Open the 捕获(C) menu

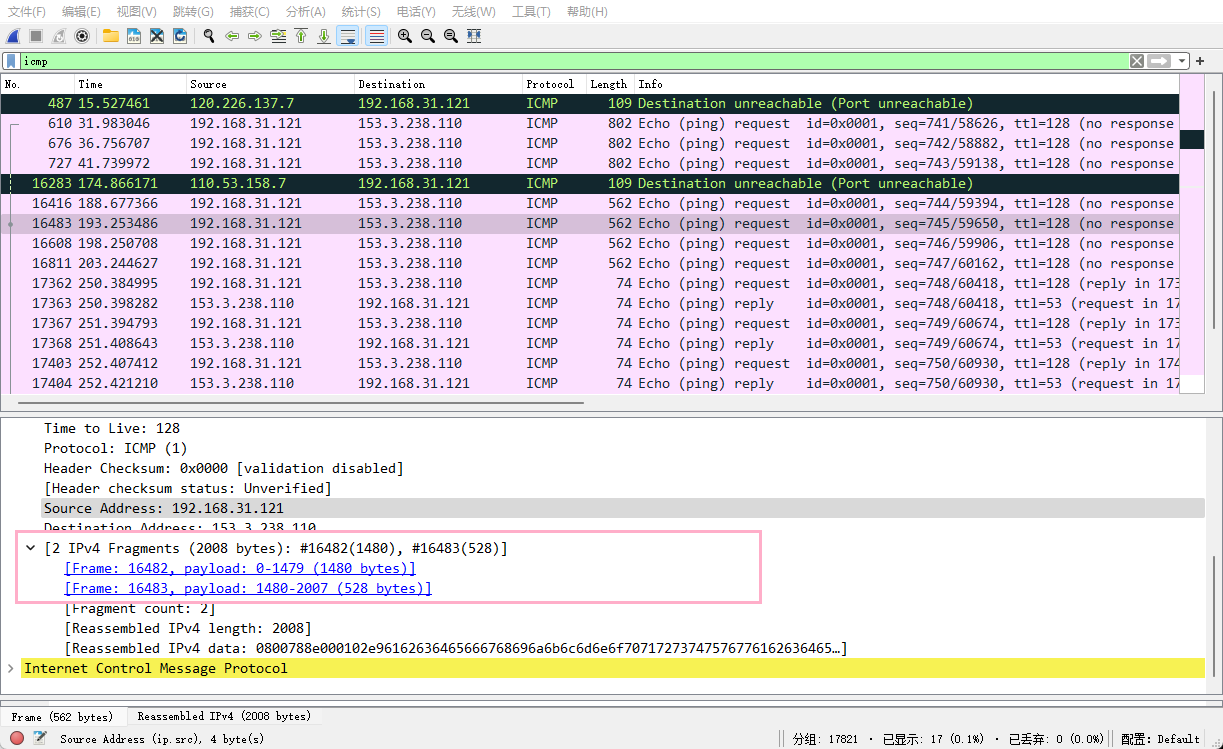(249, 12)
